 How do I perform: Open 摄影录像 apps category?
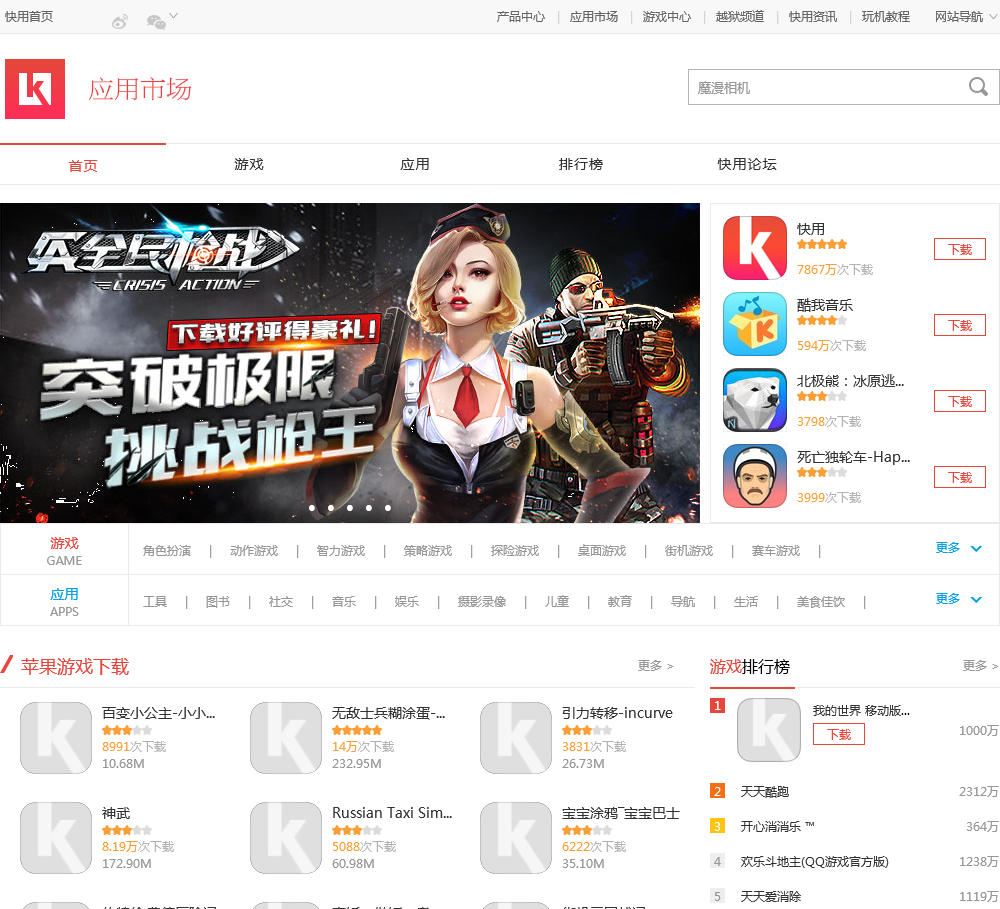pos(482,602)
